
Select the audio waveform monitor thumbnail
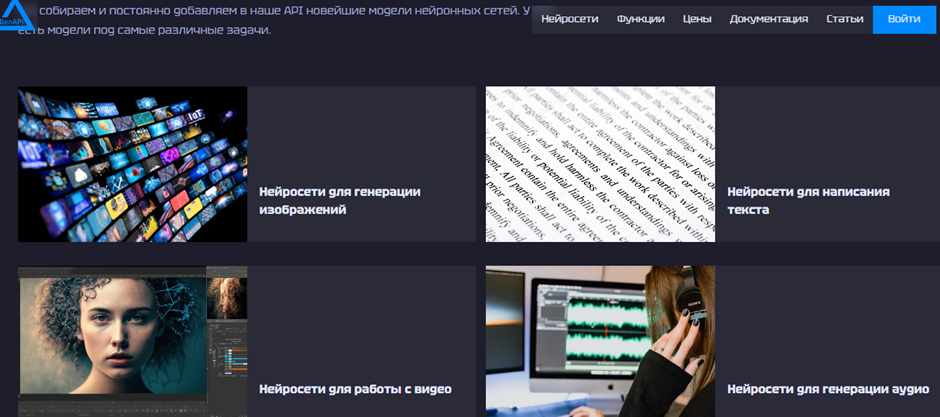point(600,342)
